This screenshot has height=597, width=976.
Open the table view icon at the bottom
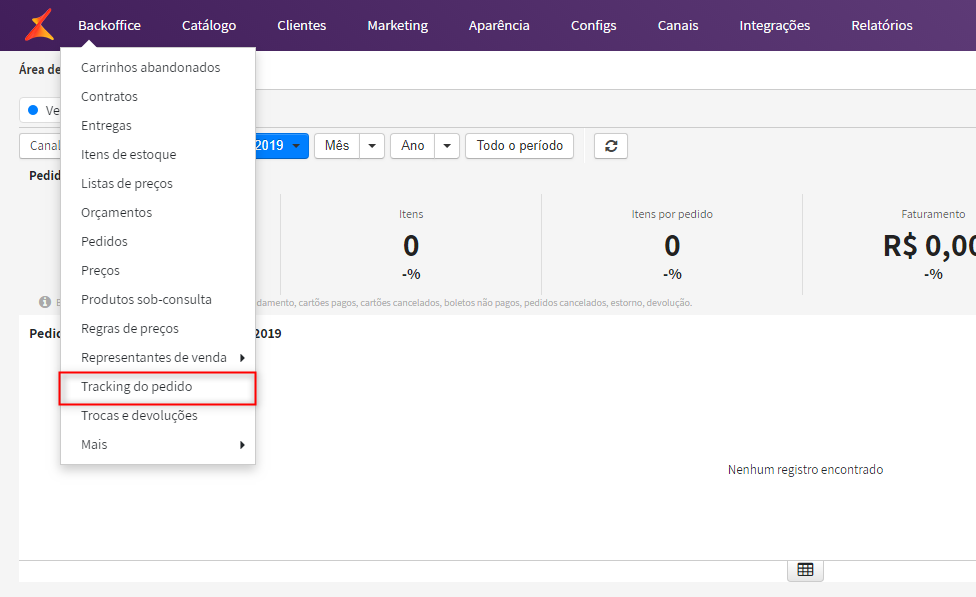pyautogui.click(x=805, y=570)
